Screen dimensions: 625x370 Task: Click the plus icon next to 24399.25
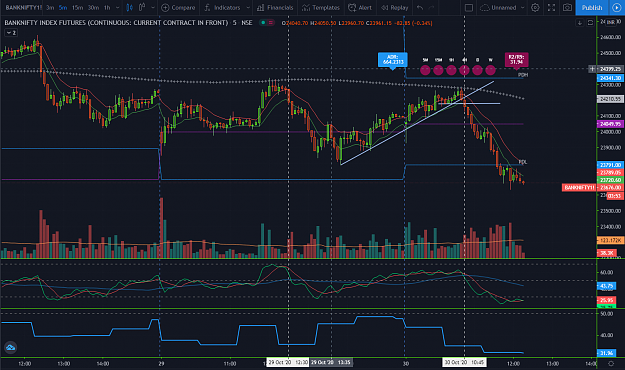[592, 69]
